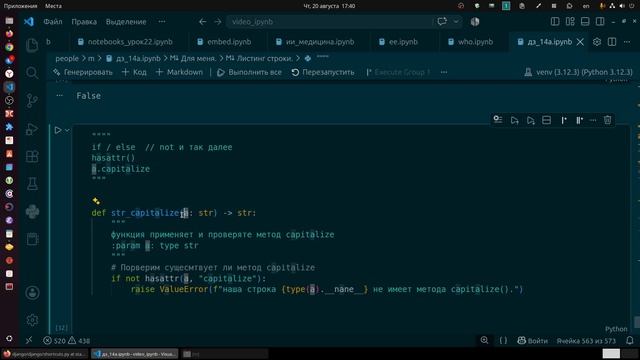Open the chat dropdown arrow in title bar
The image size is (640, 360).
[x=456, y=22]
